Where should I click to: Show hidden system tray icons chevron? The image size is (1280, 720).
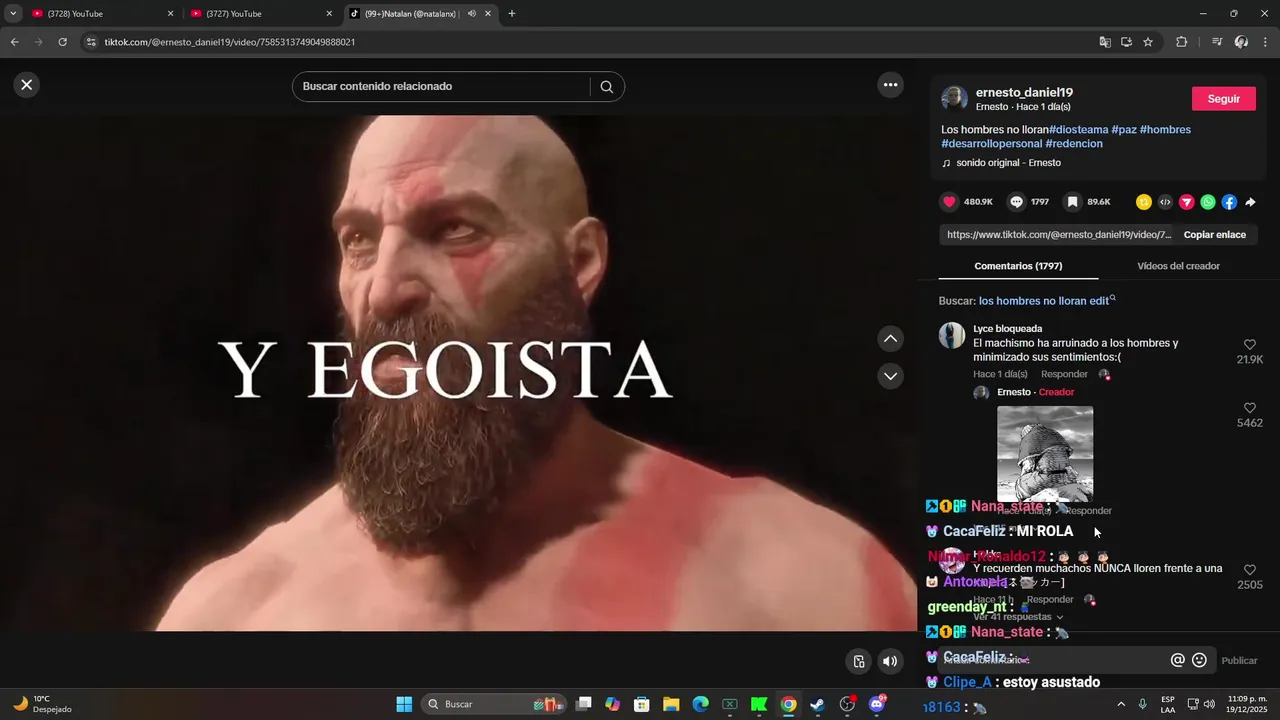(x=1120, y=704)
